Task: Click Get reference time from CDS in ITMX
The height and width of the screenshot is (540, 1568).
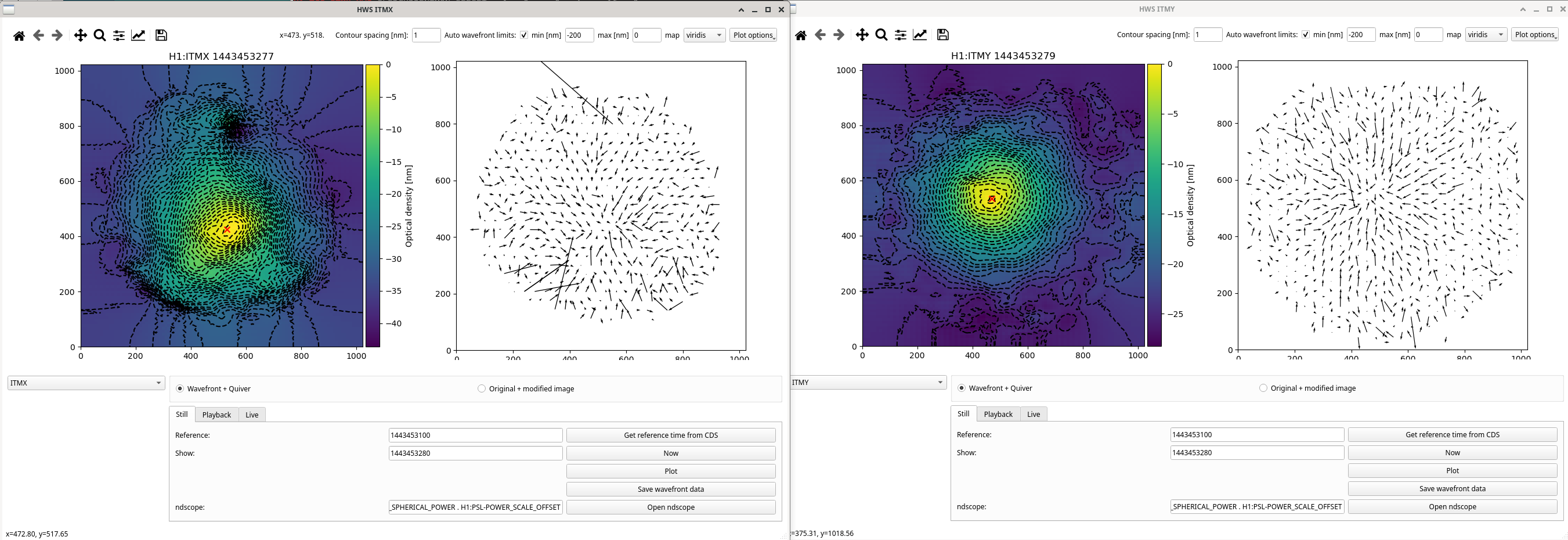Action: (671, 435)
